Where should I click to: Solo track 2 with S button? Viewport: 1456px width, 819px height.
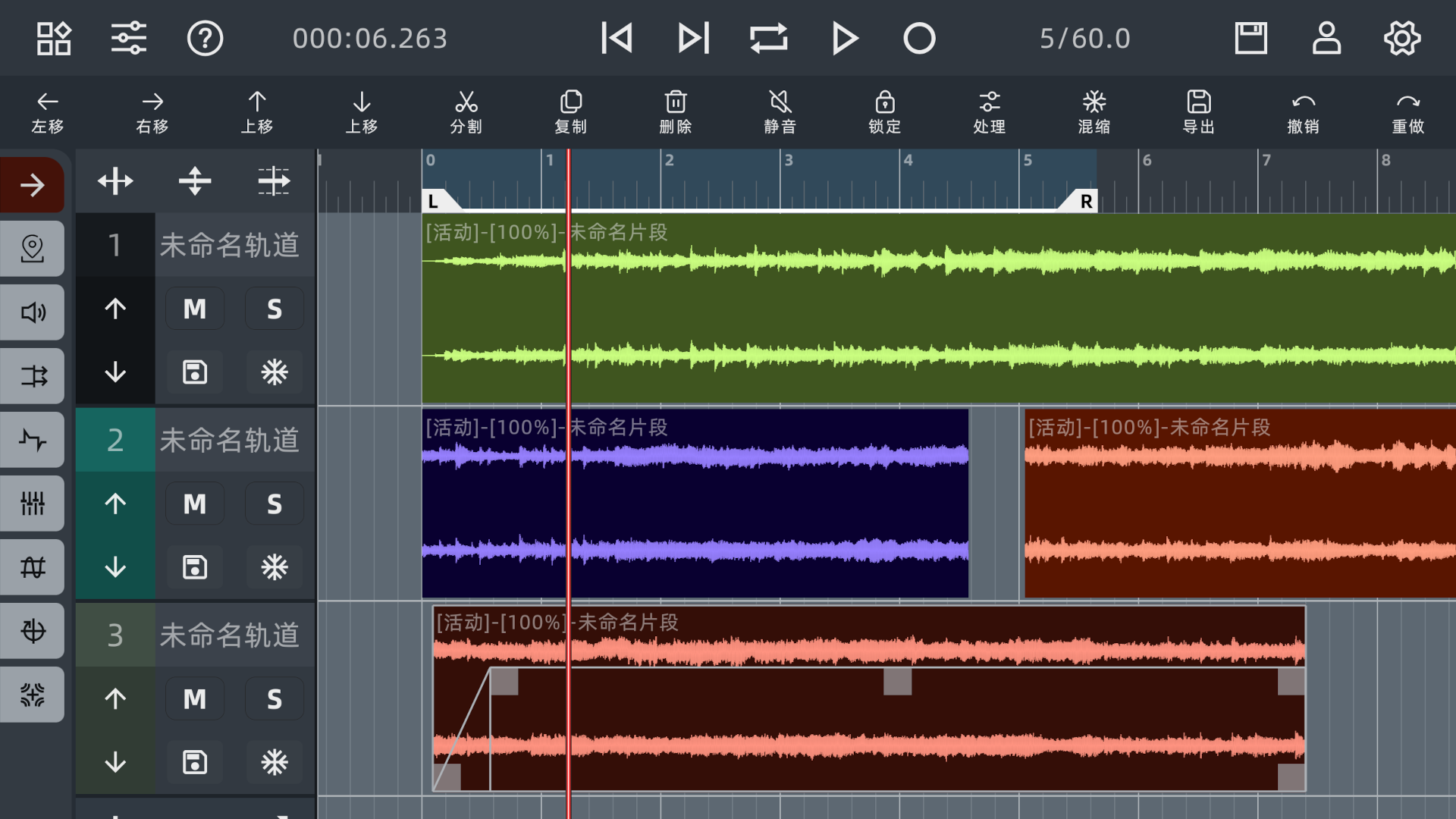coord(274,504)
